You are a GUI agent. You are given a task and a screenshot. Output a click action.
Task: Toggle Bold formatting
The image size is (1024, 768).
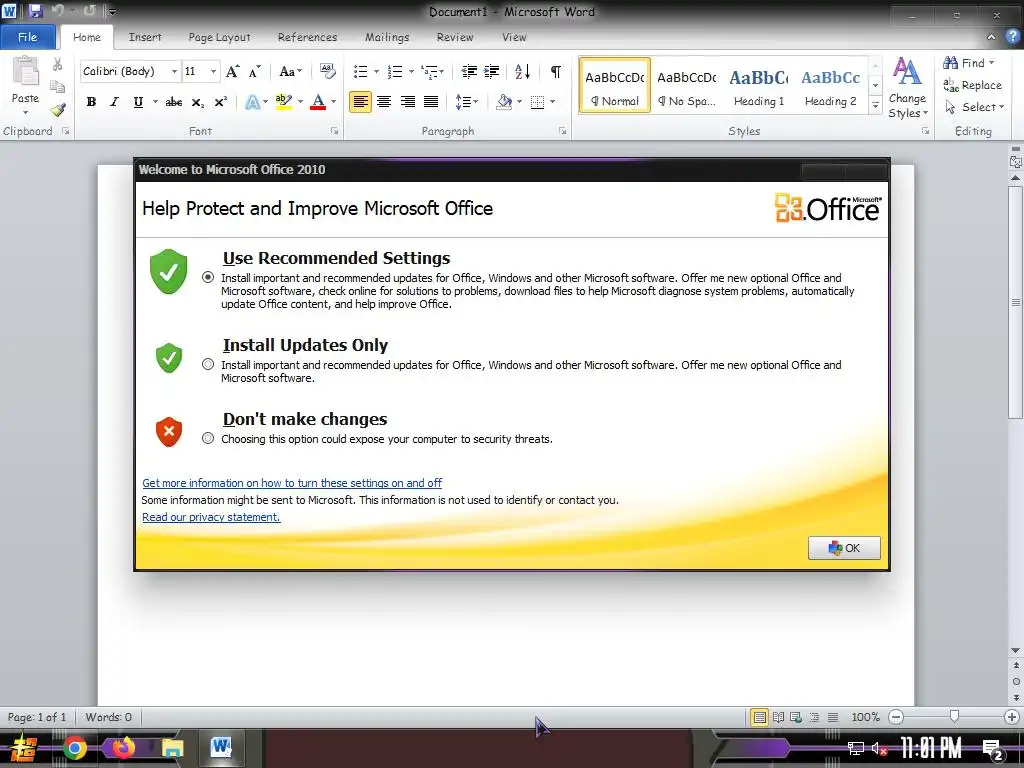tap(91, 102)
